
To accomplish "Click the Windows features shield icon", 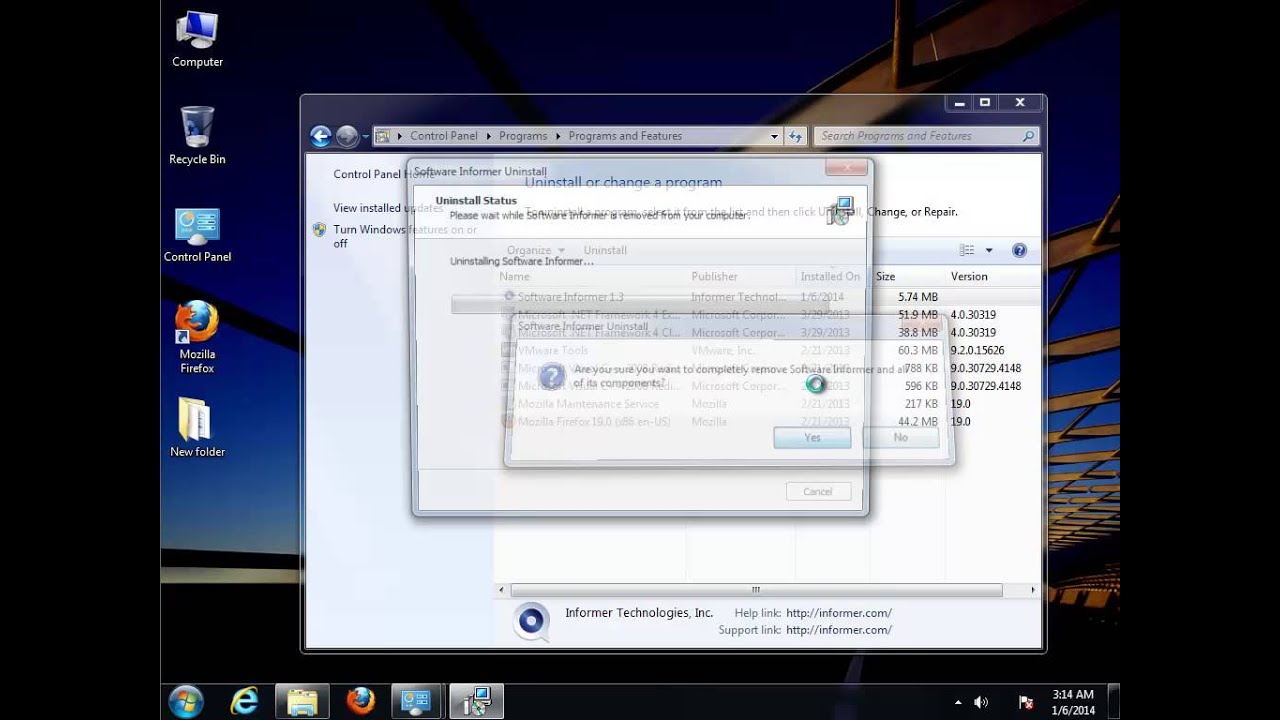I will coord(319,229).
